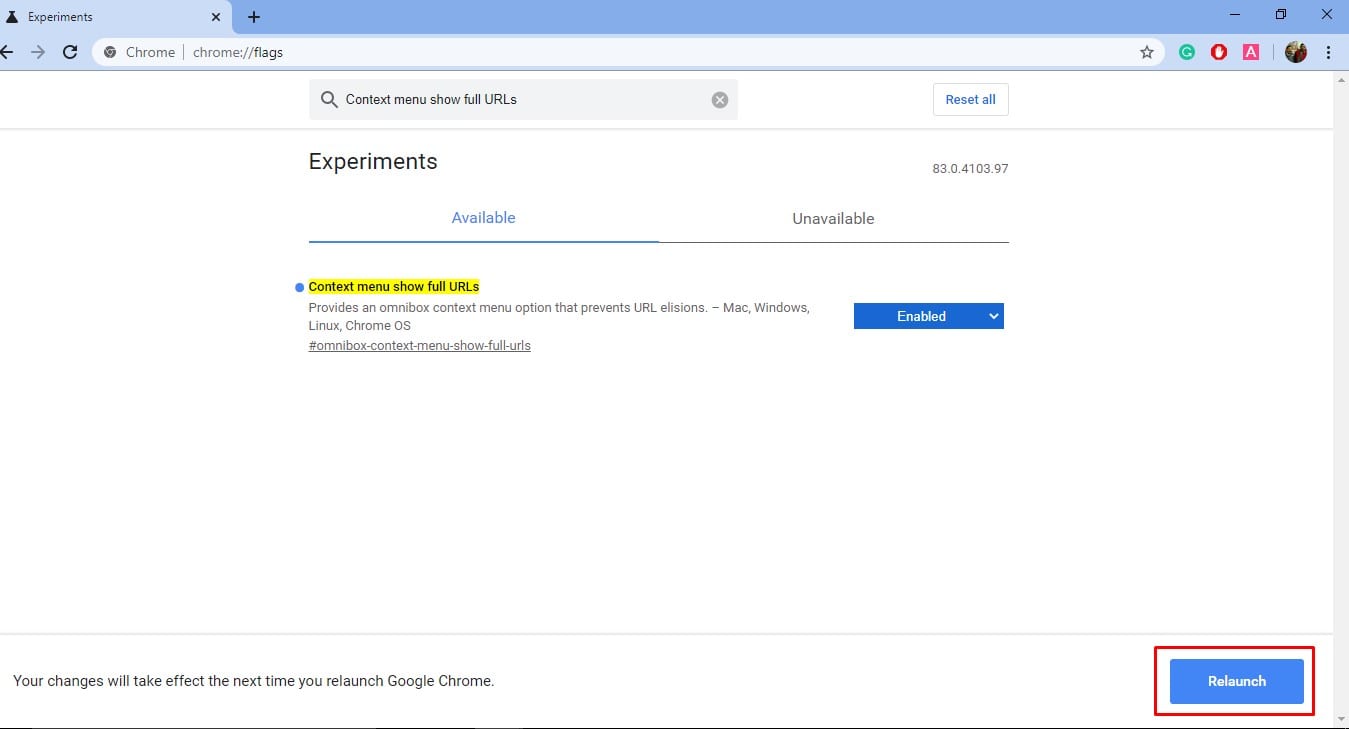Click the Reset all button
Image resolution: width=1349 pixels, height=729 pixels.
[969, 99]
